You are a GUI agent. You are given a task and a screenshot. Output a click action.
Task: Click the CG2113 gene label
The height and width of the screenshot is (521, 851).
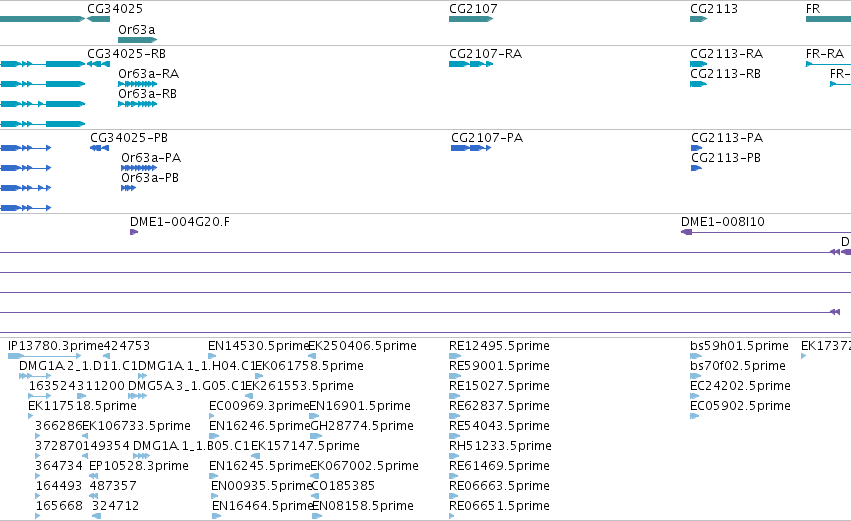714,9
